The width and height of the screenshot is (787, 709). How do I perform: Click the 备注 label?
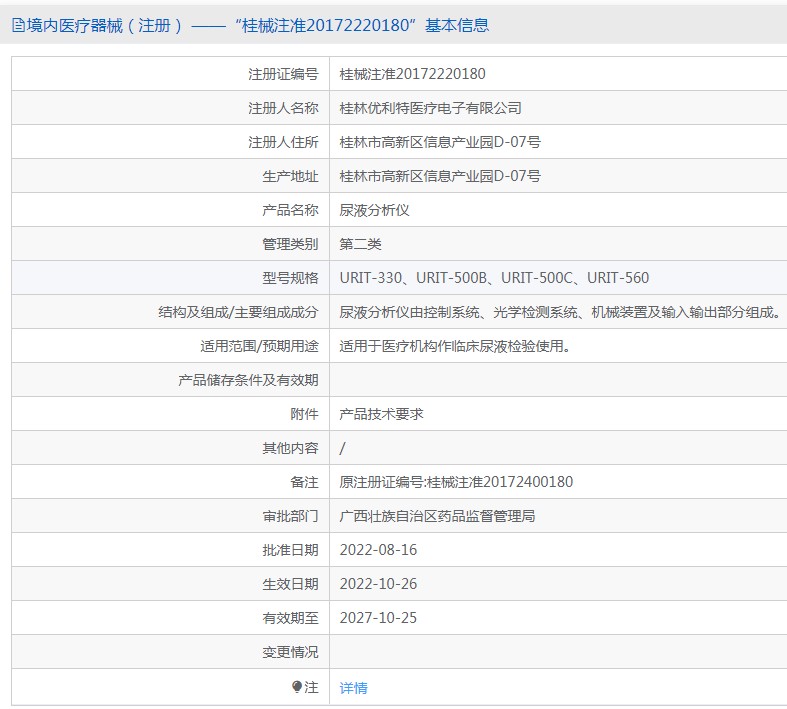tap(304, 482)
